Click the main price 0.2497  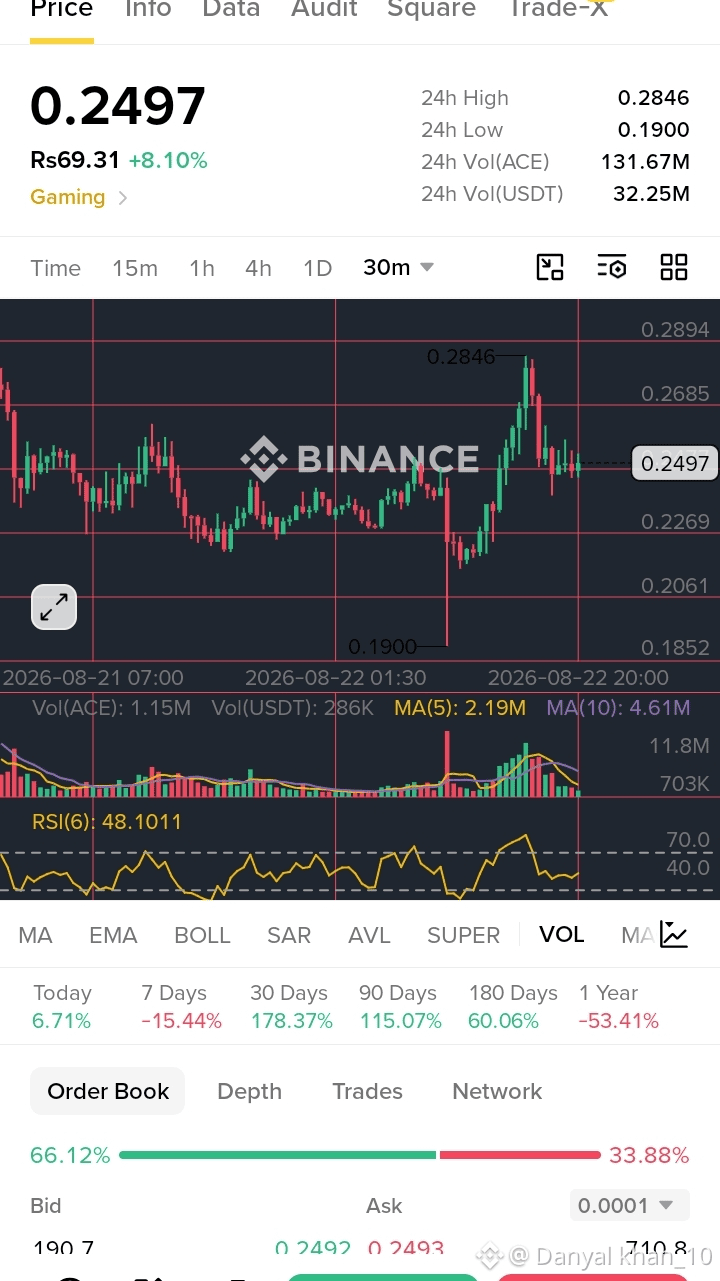tap(118, 106)
